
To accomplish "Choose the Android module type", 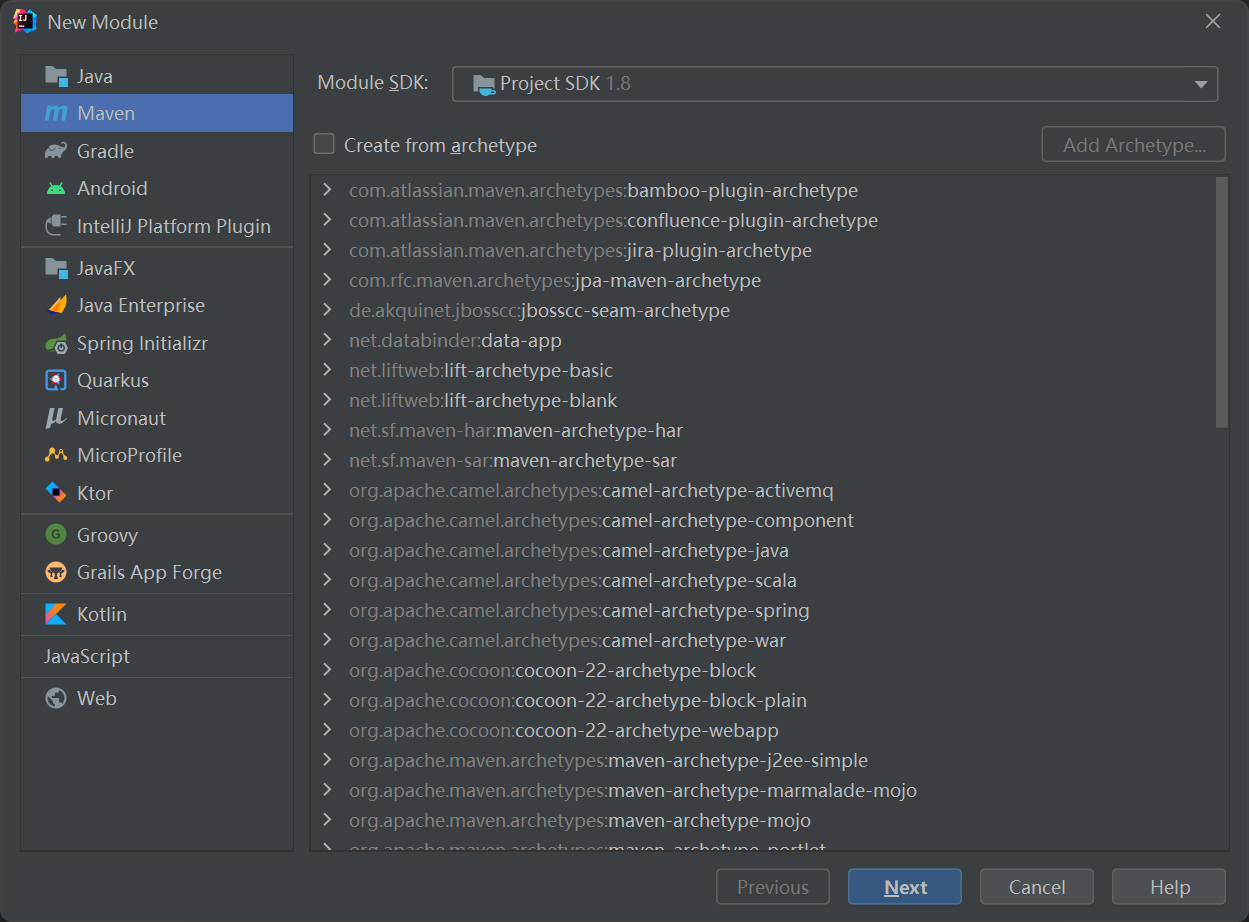I will coord(110,188).
